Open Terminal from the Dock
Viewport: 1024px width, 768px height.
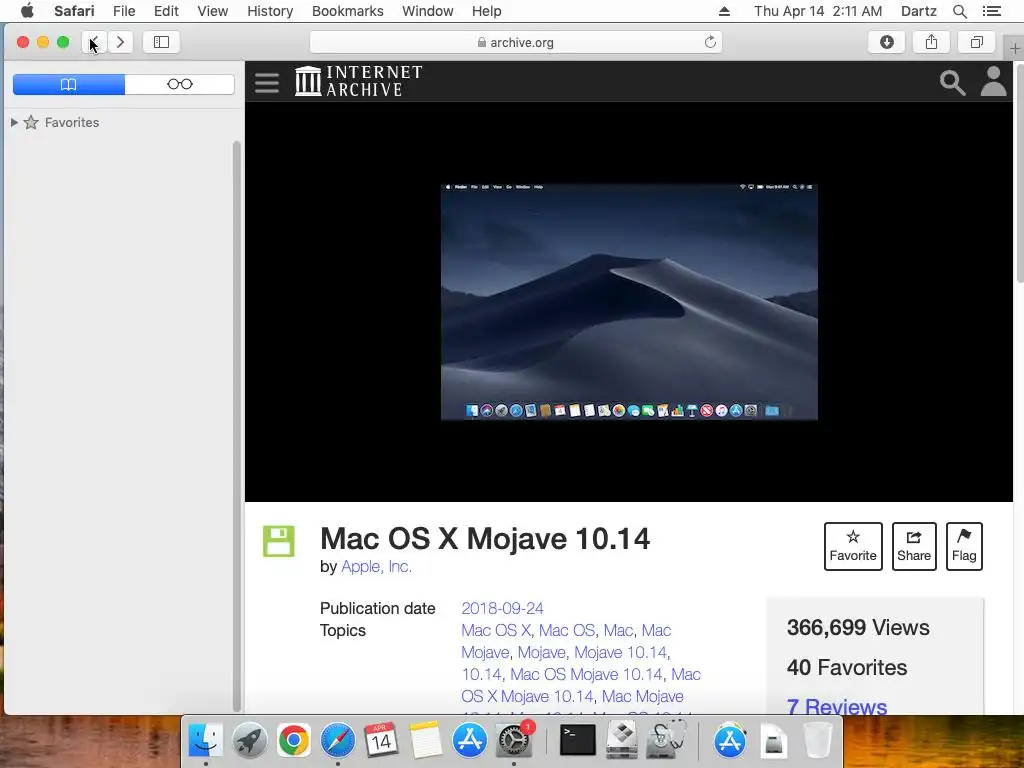[578, 741]
